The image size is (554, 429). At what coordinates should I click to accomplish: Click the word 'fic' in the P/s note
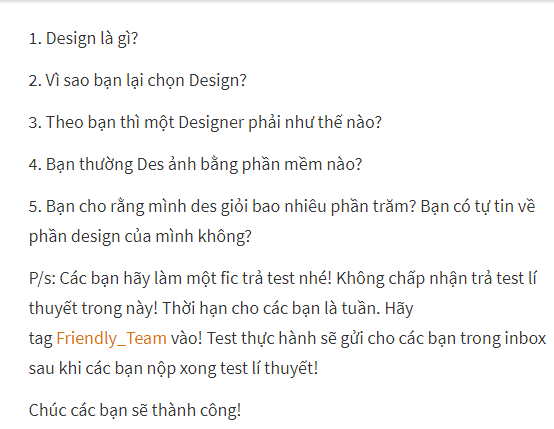pos(229,278)
